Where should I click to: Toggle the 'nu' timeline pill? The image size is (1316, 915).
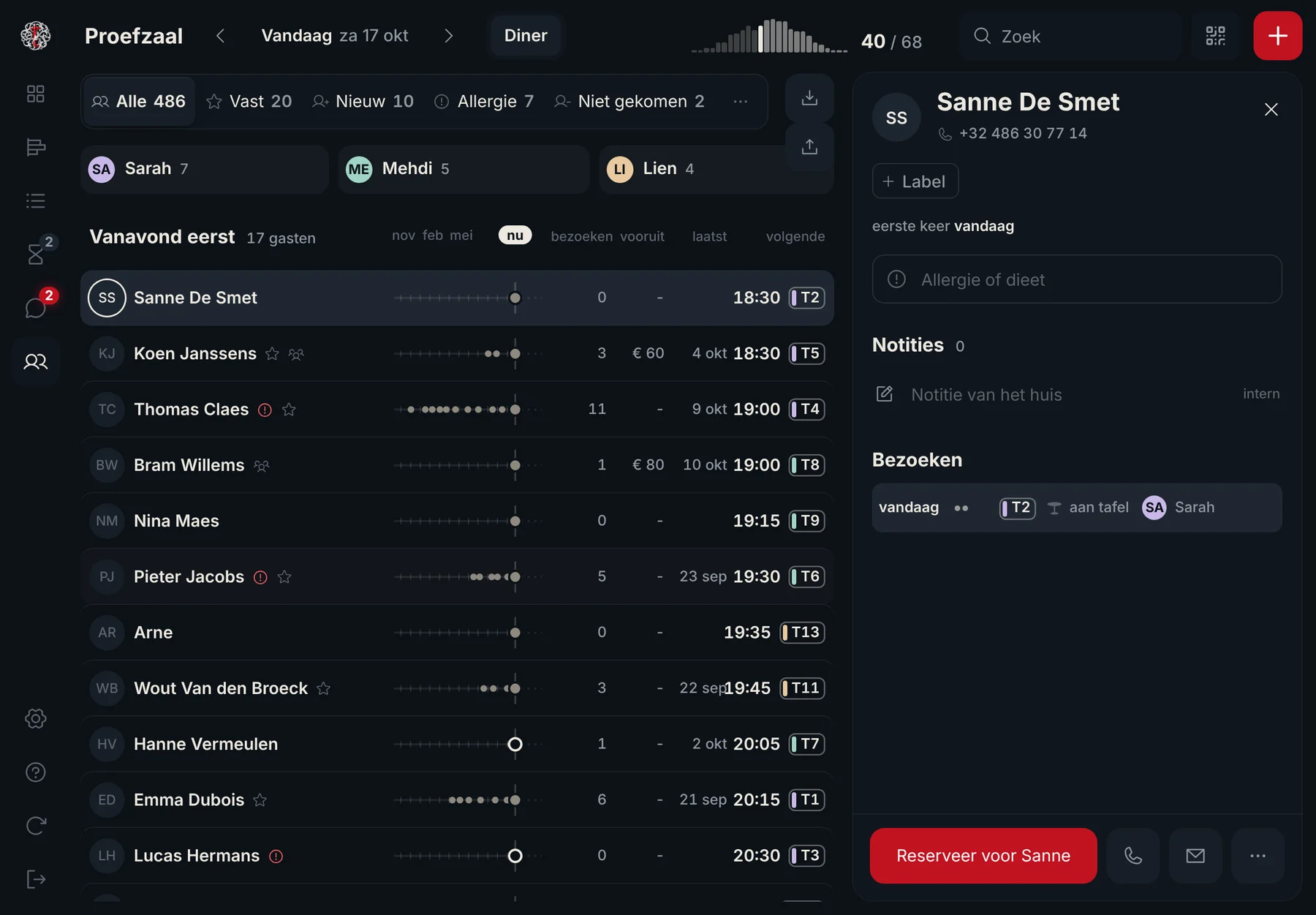click(x=515, y=235)
